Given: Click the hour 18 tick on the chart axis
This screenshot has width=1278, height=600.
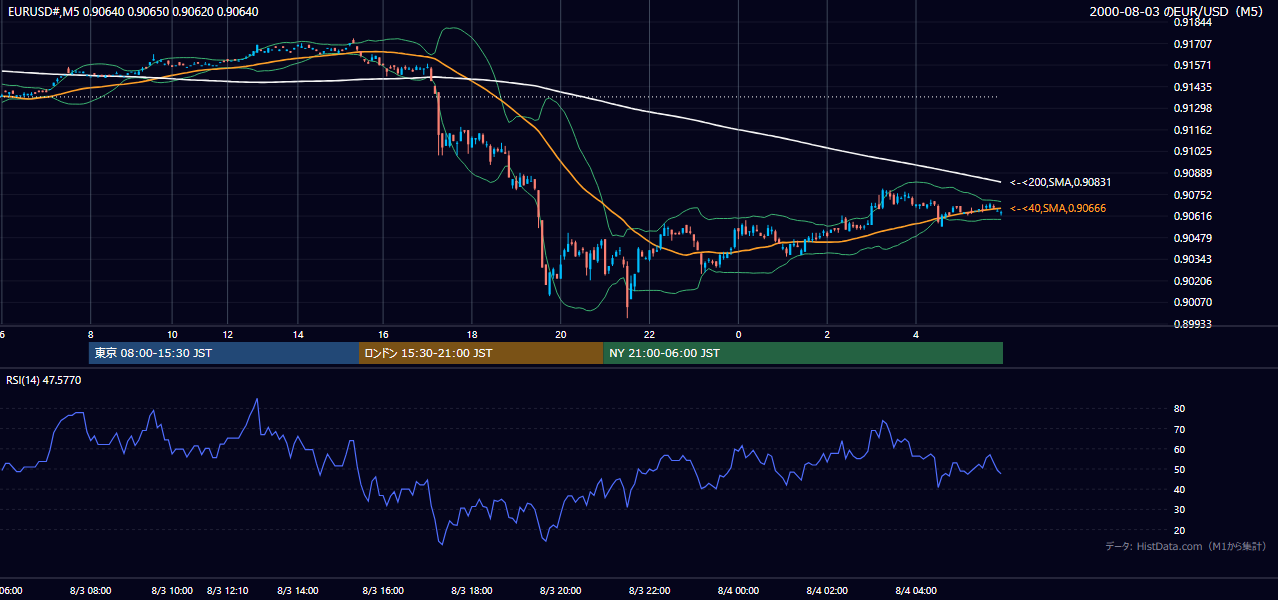Looking at the screenshot, I should pos(472,334).
